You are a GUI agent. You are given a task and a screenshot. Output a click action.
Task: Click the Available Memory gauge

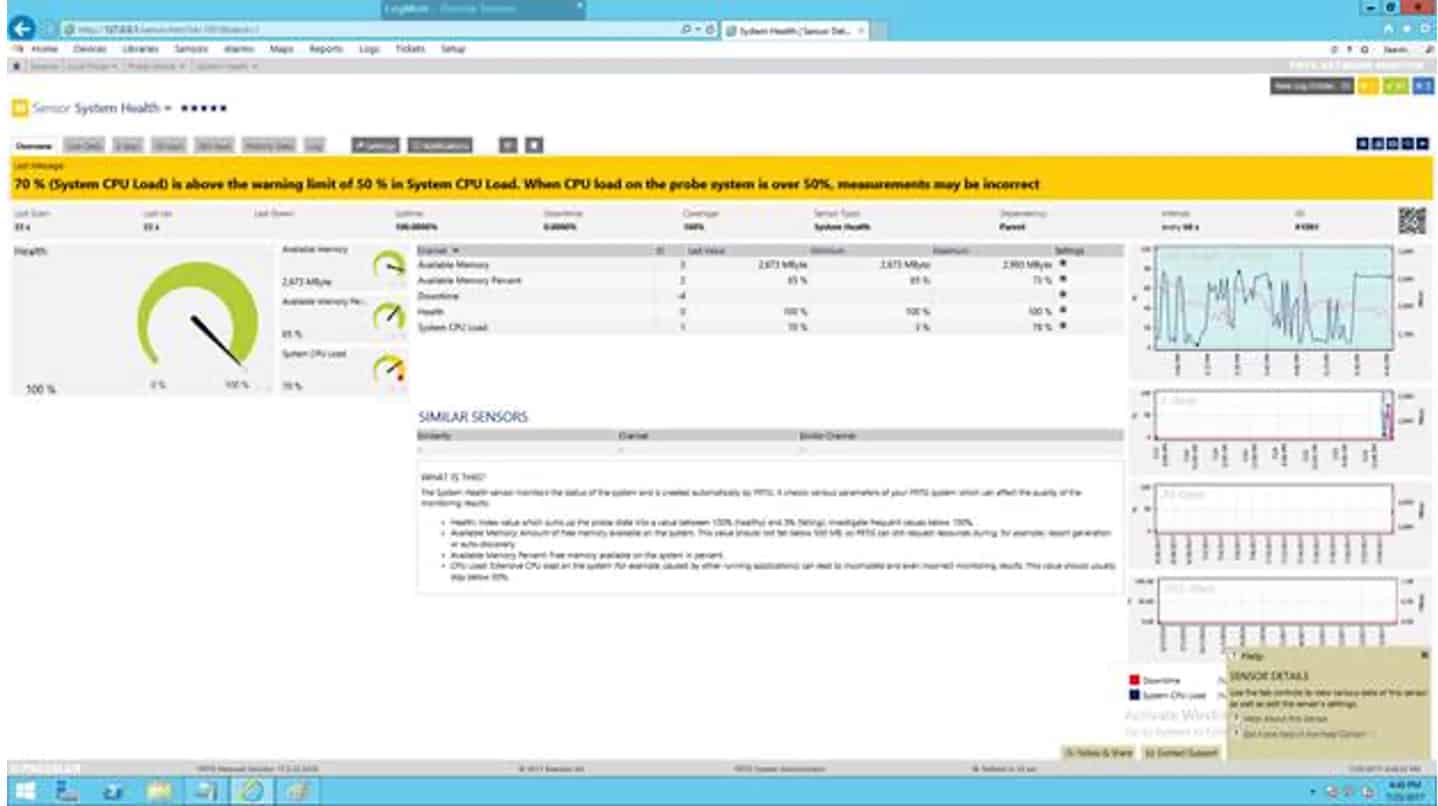point(388,265)
